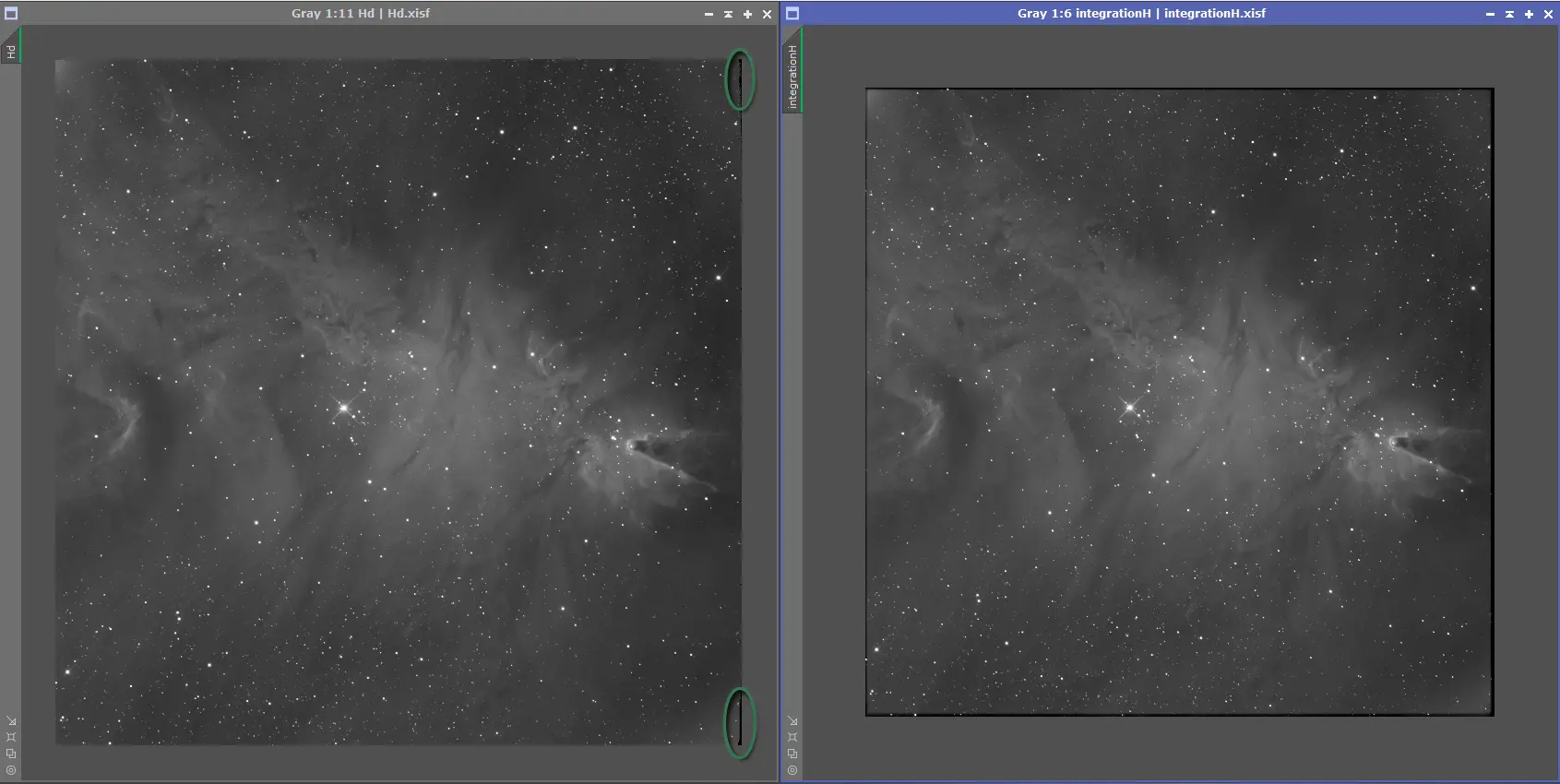
Task: Shade the integrationH.xisf window with the up-arrow button
Action: click(x=1509, y=14)
